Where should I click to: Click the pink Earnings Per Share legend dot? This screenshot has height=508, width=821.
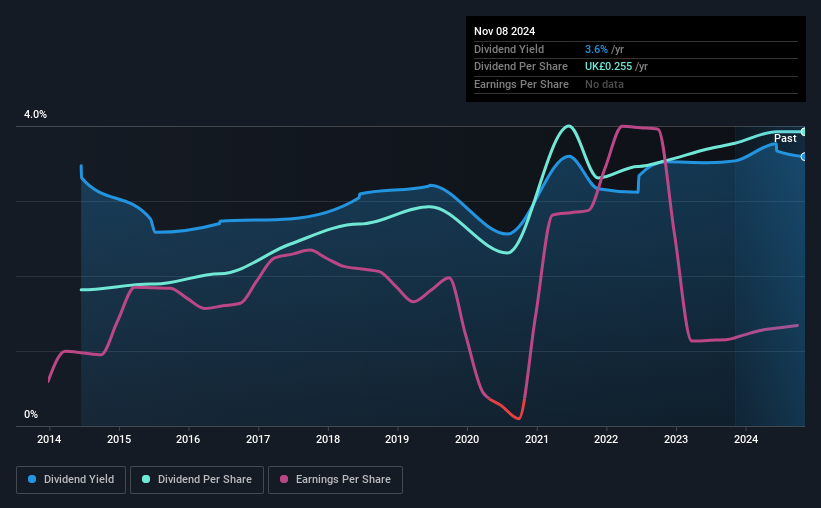pyautogui.click(x=284, y=479)
